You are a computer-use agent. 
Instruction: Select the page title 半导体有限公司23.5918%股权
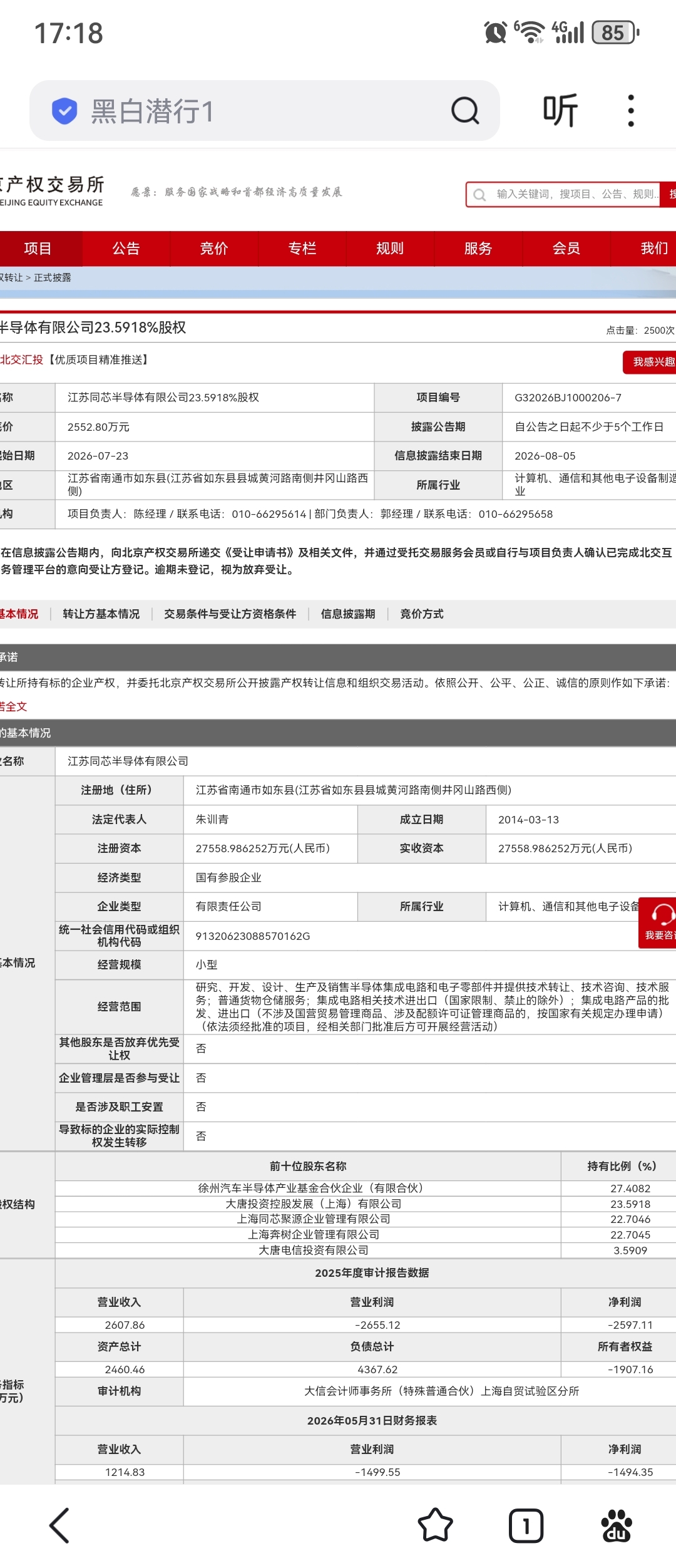pyautogui.click(x=93, y=328)
